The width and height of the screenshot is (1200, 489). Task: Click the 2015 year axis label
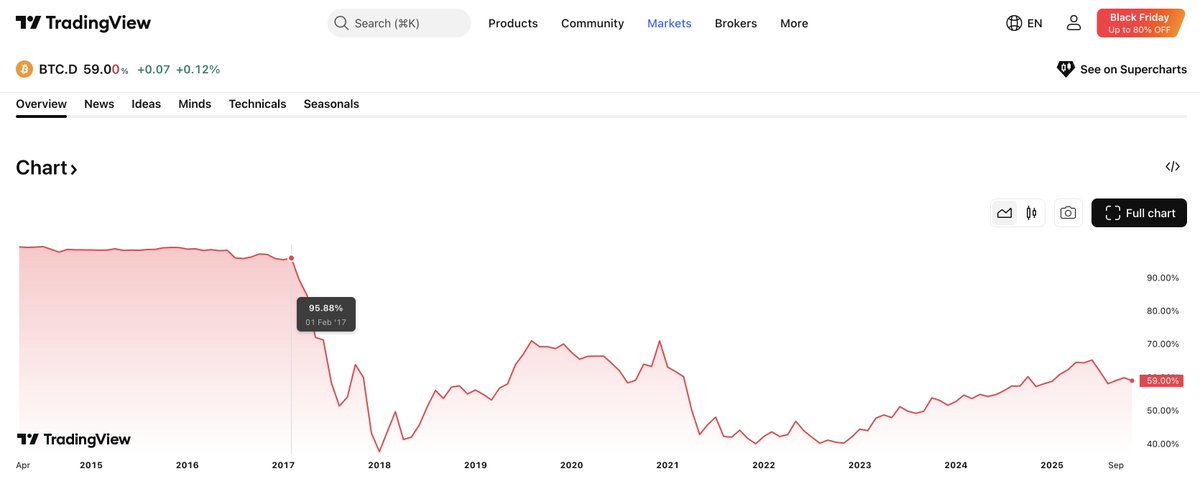(91, 465)
